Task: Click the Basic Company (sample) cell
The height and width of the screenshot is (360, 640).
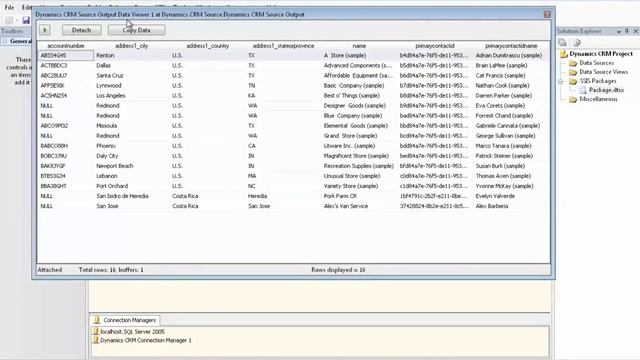Action: [x=359, y=85]
